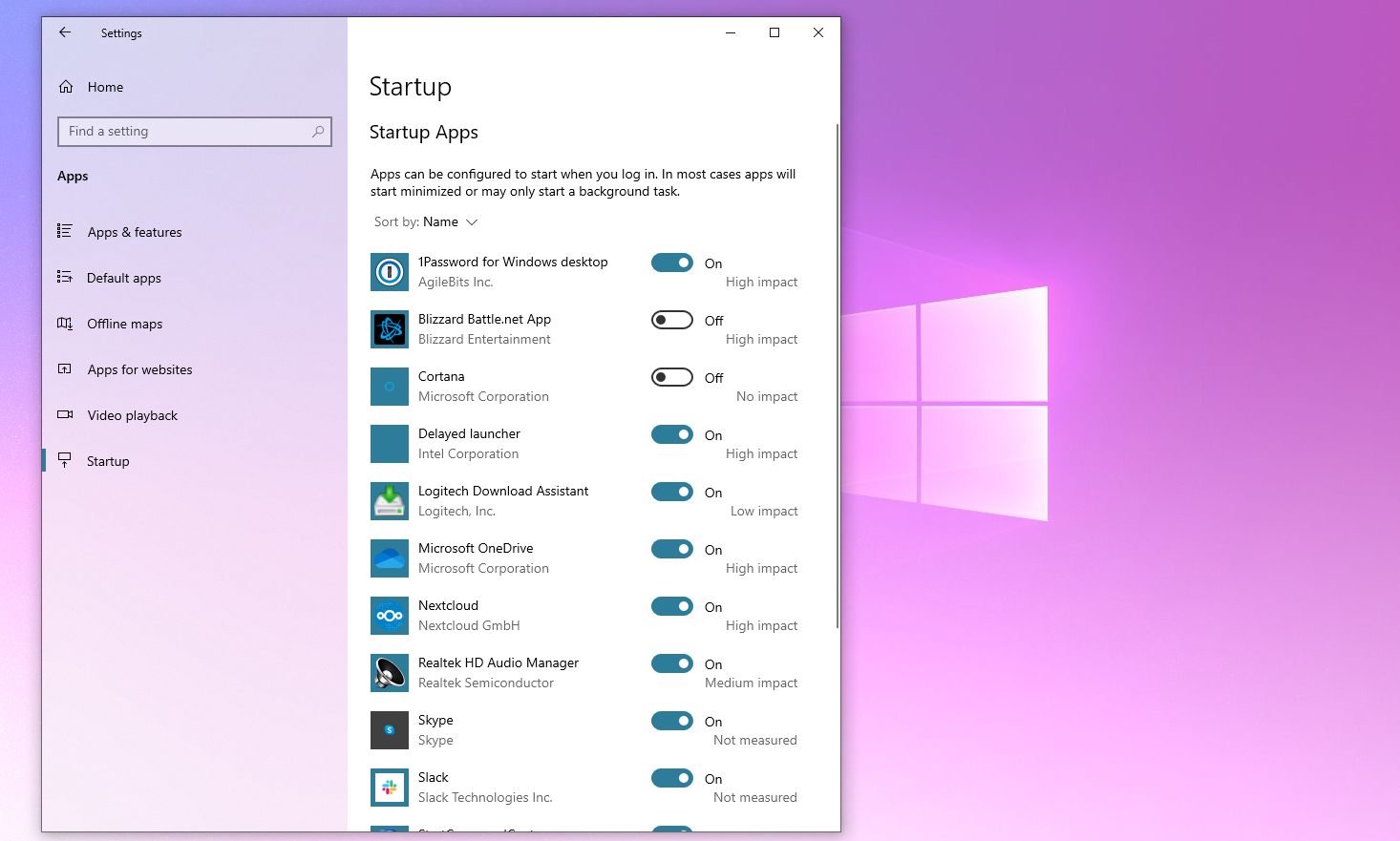This screenshot has width=1400, height=841.
Task: Click the Logitech Download Assistant icon
Action: pyautogui.click(x=389, y=501)
